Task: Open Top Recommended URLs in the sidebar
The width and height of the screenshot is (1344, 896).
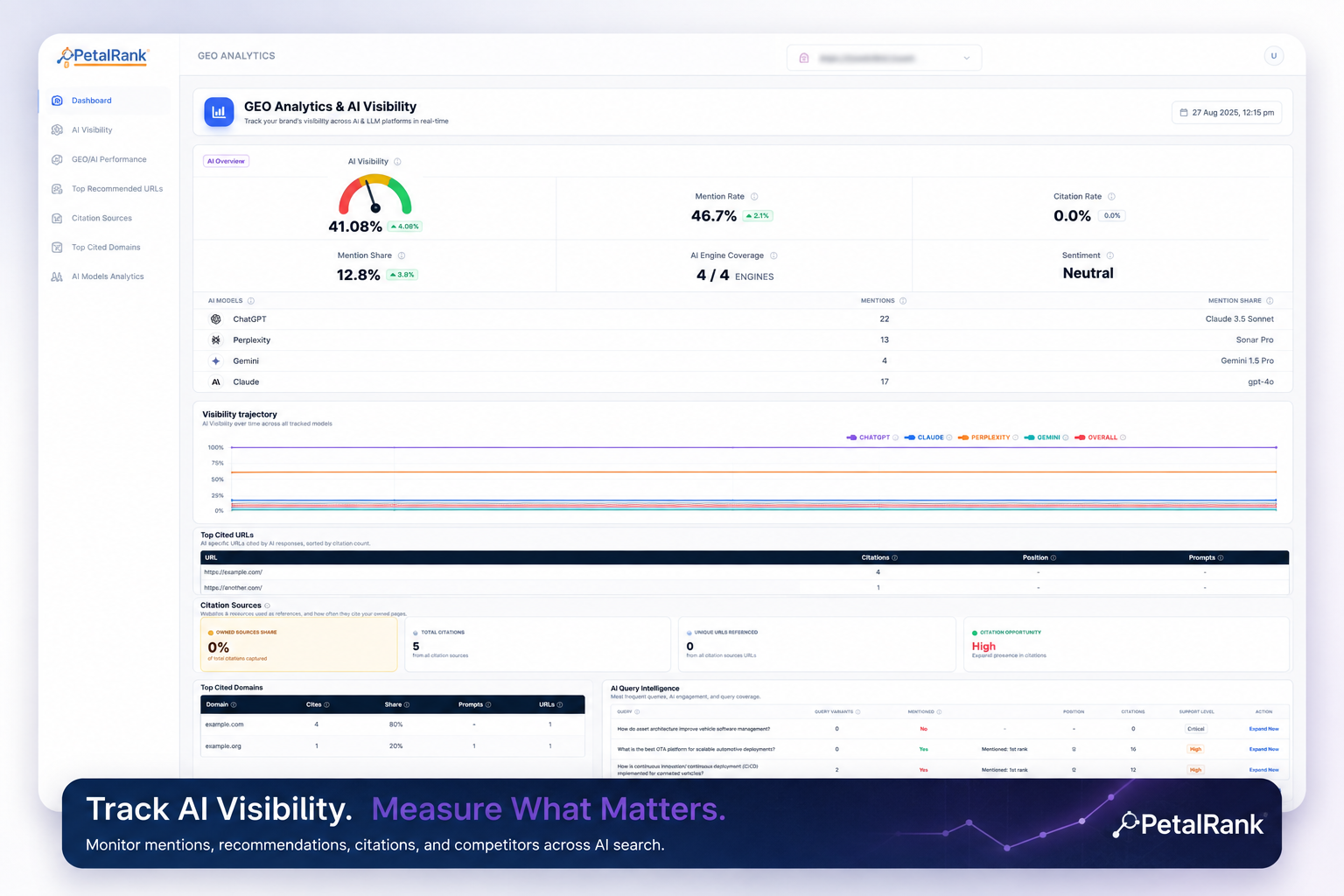Action: pos(105,189)
